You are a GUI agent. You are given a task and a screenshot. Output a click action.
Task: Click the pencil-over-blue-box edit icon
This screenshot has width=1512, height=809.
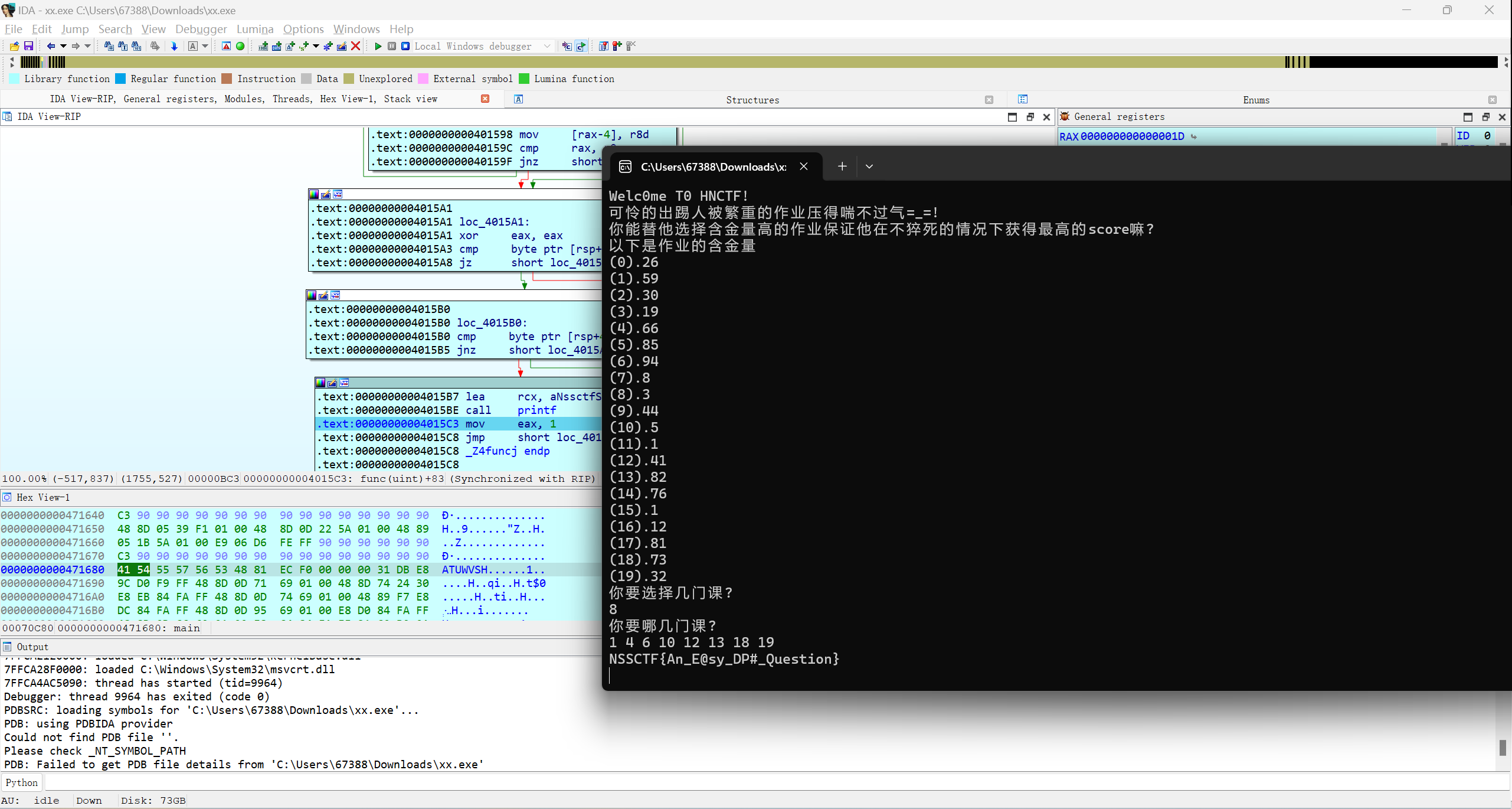[x=342, y=46]
